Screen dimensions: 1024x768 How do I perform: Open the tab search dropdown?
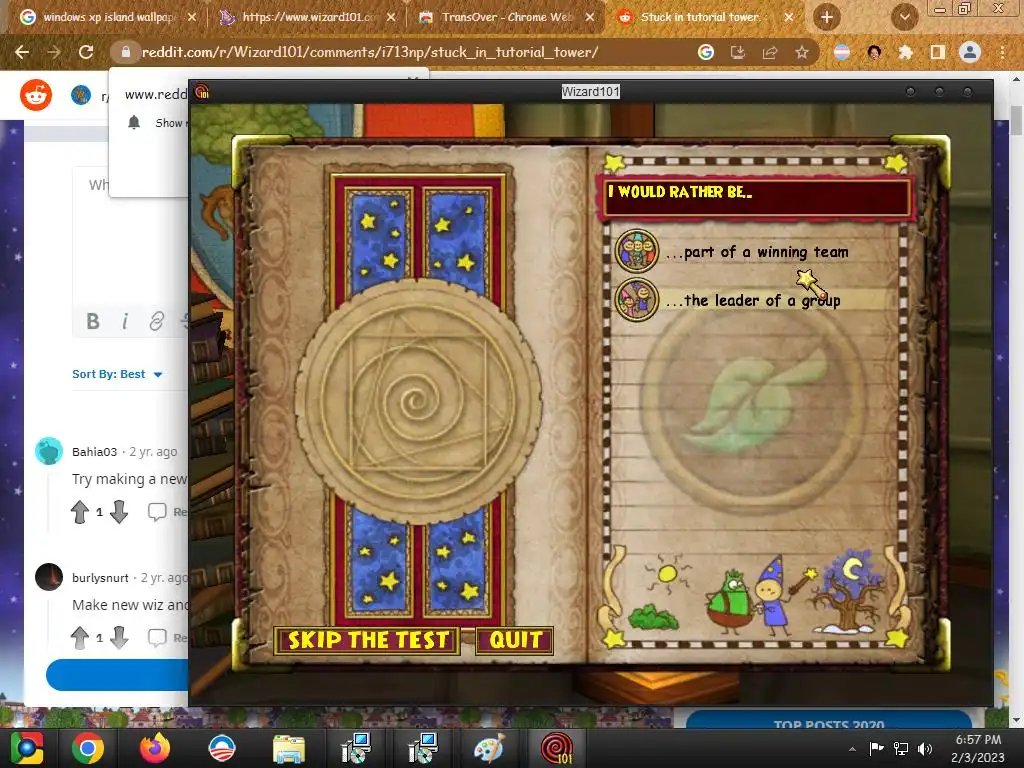point(904,18)
